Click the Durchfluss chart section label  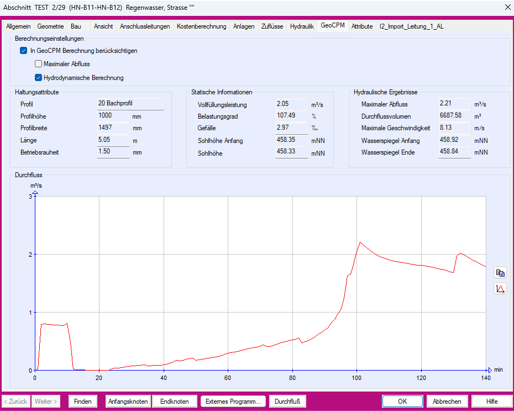[28, 175]
